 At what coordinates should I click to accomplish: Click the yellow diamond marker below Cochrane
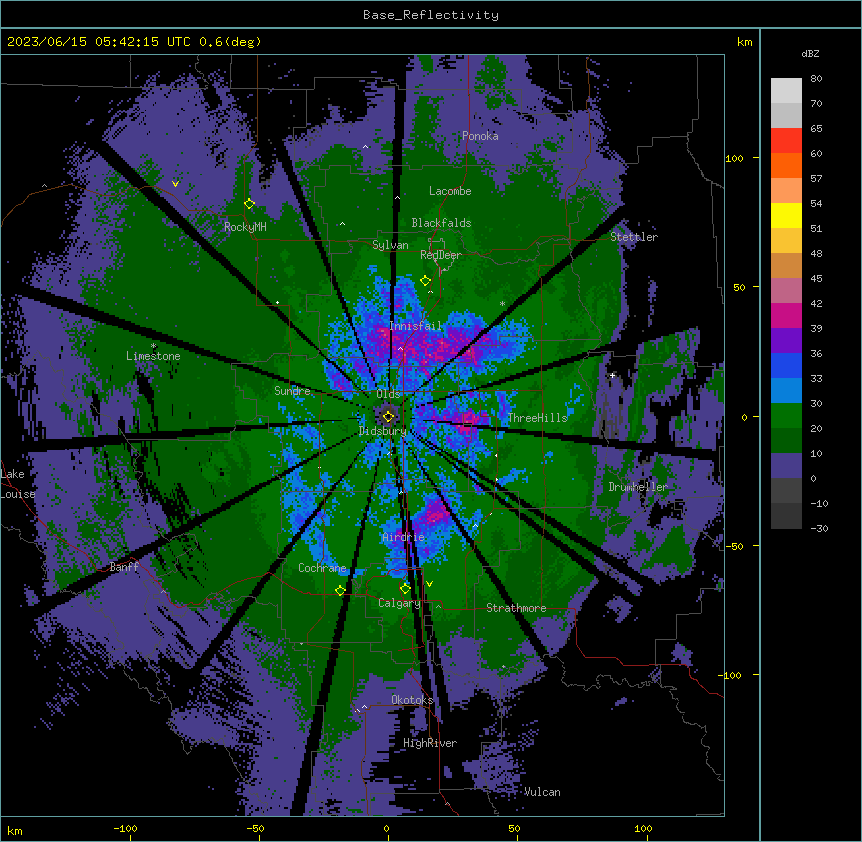click(x=340, y=590)
